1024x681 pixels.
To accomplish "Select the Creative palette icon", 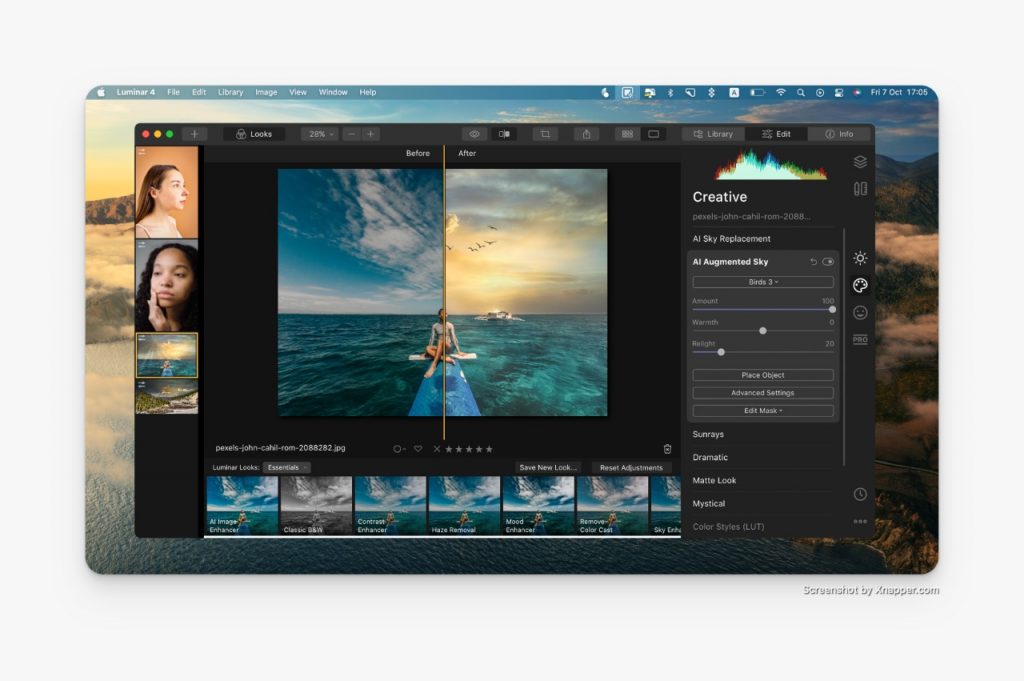I will pos(860,285).
